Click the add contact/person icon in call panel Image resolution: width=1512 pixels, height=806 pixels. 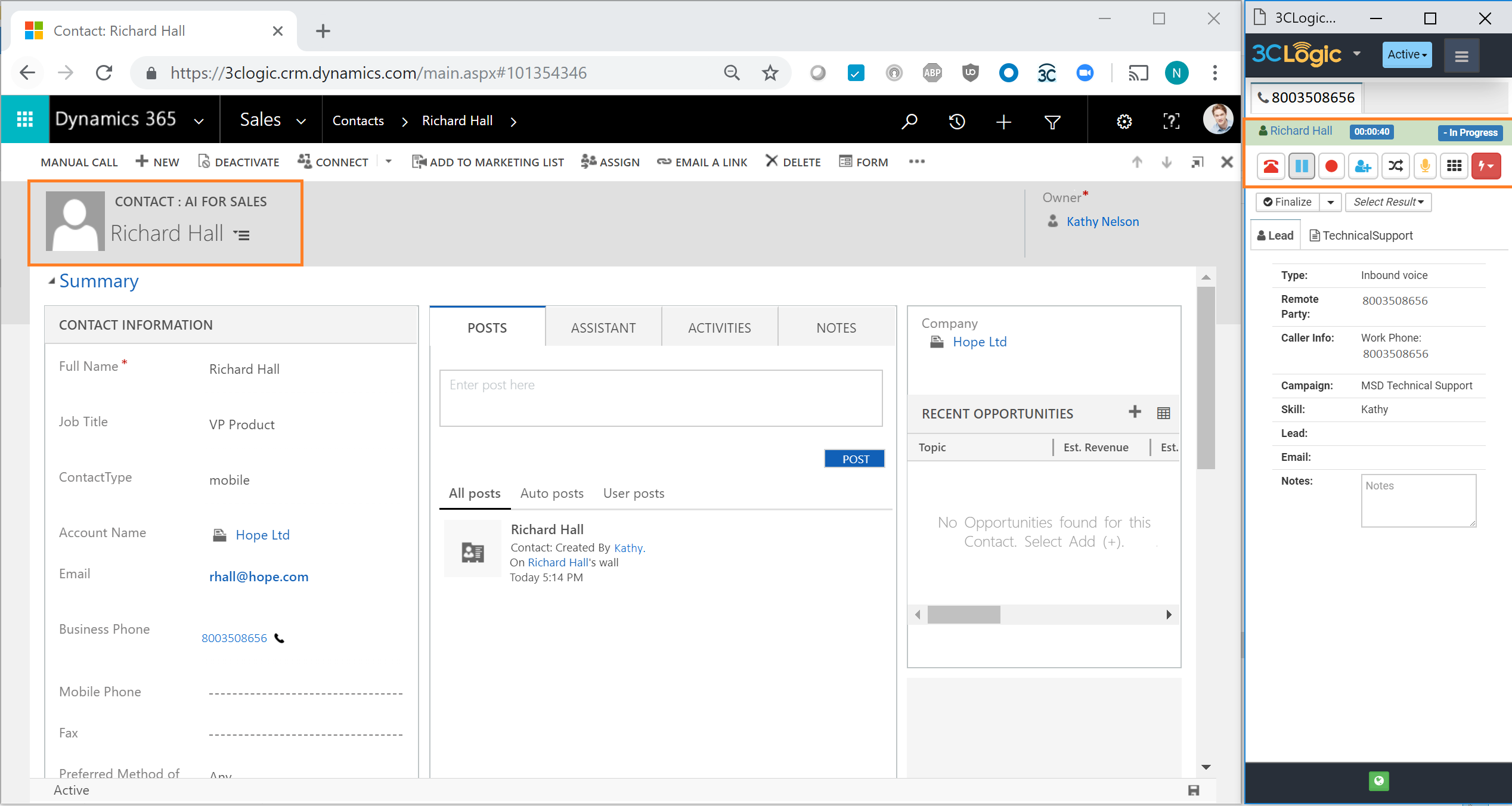pyautogui.click(x=1363, y=165)
